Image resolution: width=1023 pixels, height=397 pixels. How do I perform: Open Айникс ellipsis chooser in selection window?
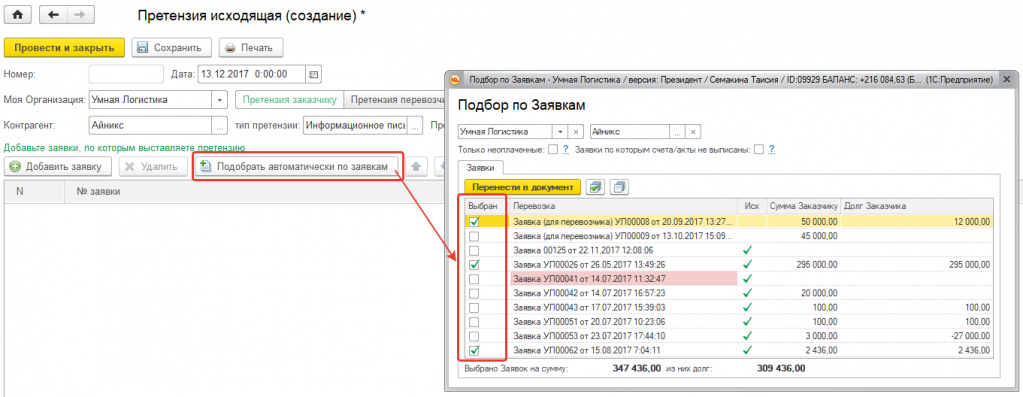(678, 131)
